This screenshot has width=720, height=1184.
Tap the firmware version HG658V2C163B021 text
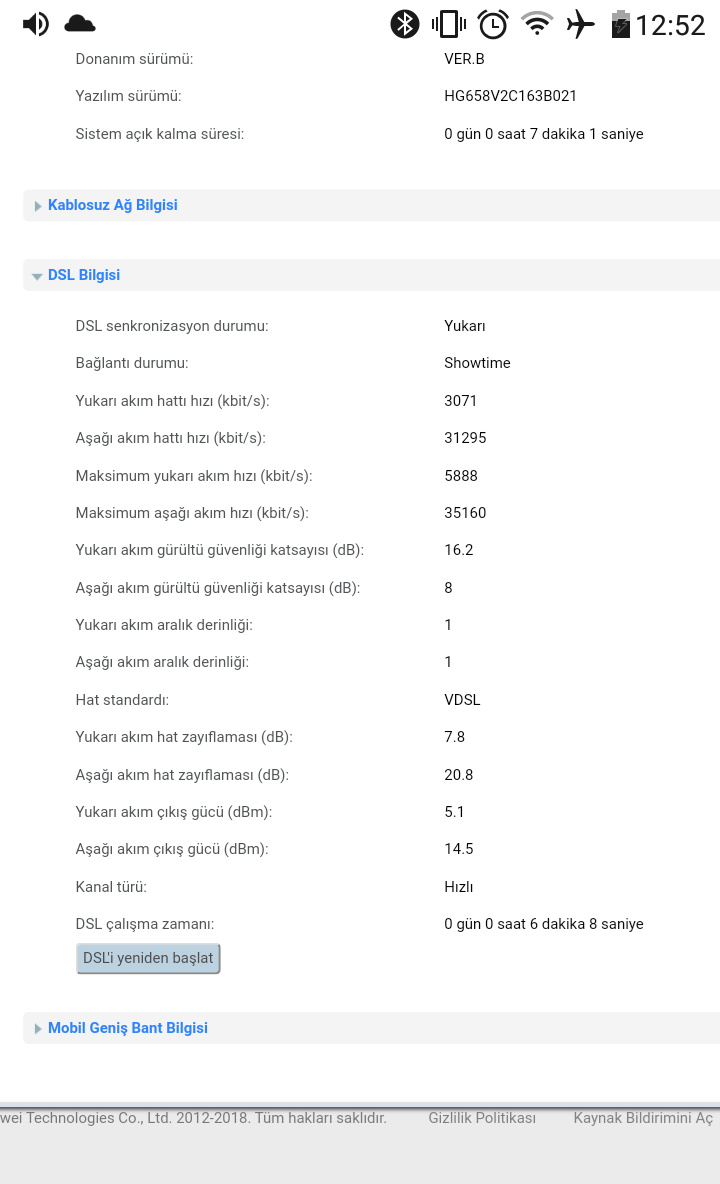coord(510,96)
